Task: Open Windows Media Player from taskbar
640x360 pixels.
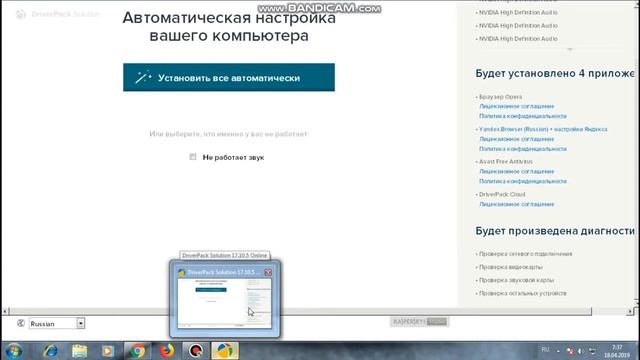Action: click(108, 351)
